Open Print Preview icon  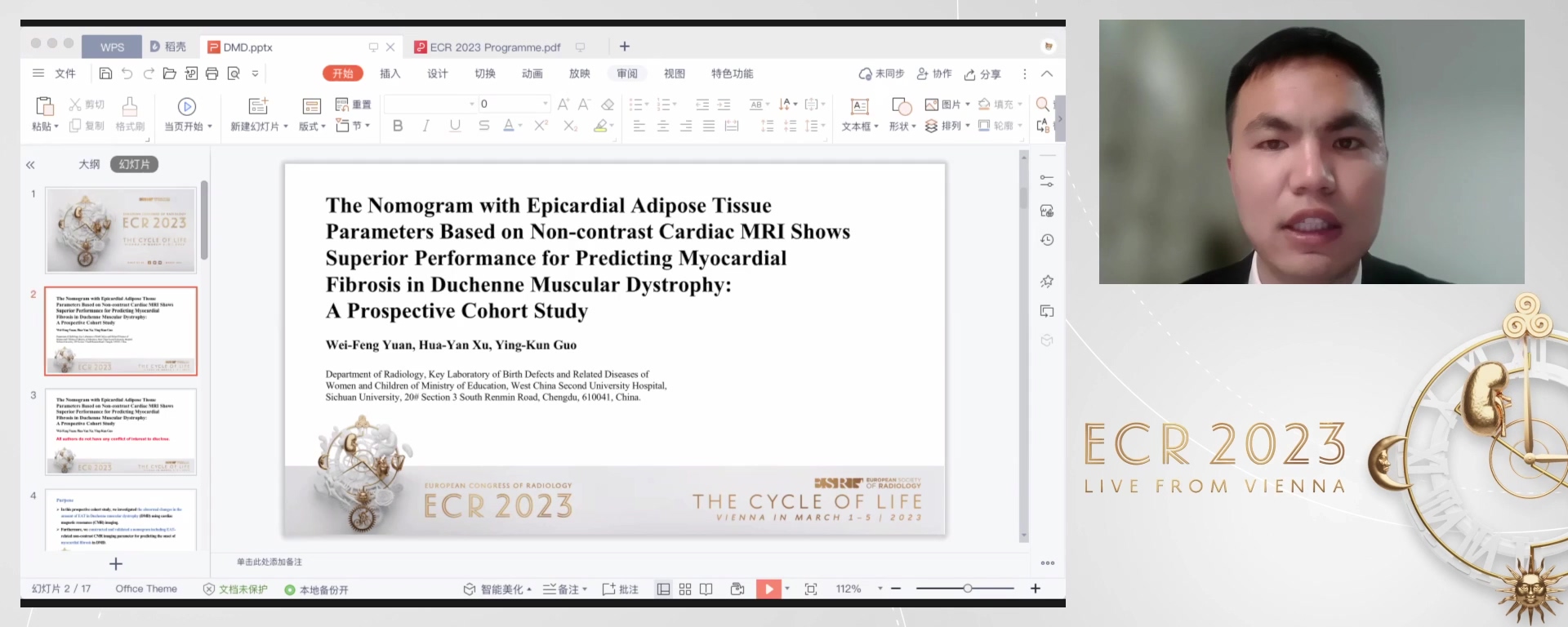tap(234, 73)
